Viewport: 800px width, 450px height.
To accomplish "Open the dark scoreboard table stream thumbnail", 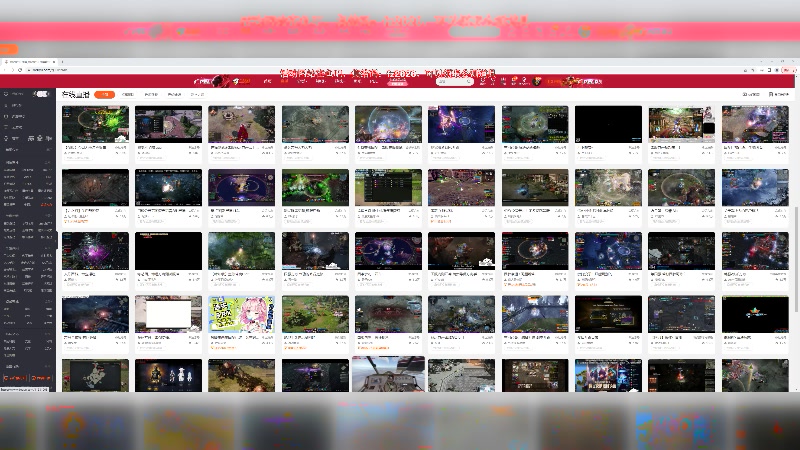I will tap(388, 187).
